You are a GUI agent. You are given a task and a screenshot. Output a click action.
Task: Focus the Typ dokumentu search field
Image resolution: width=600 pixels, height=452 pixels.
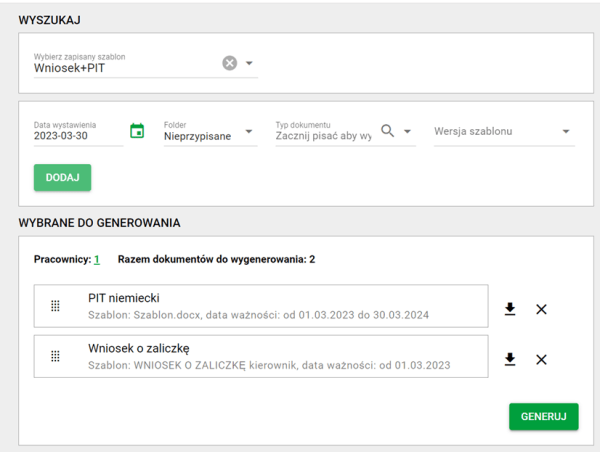pyautogui.click(x=324, y=136)
